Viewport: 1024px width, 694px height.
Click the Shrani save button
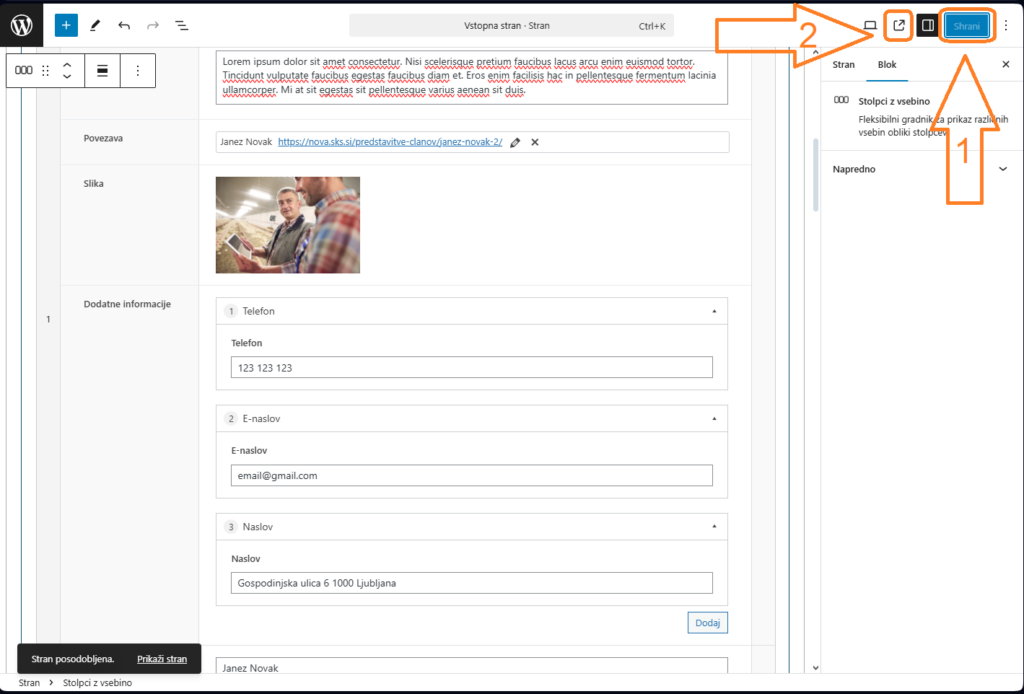967,26
